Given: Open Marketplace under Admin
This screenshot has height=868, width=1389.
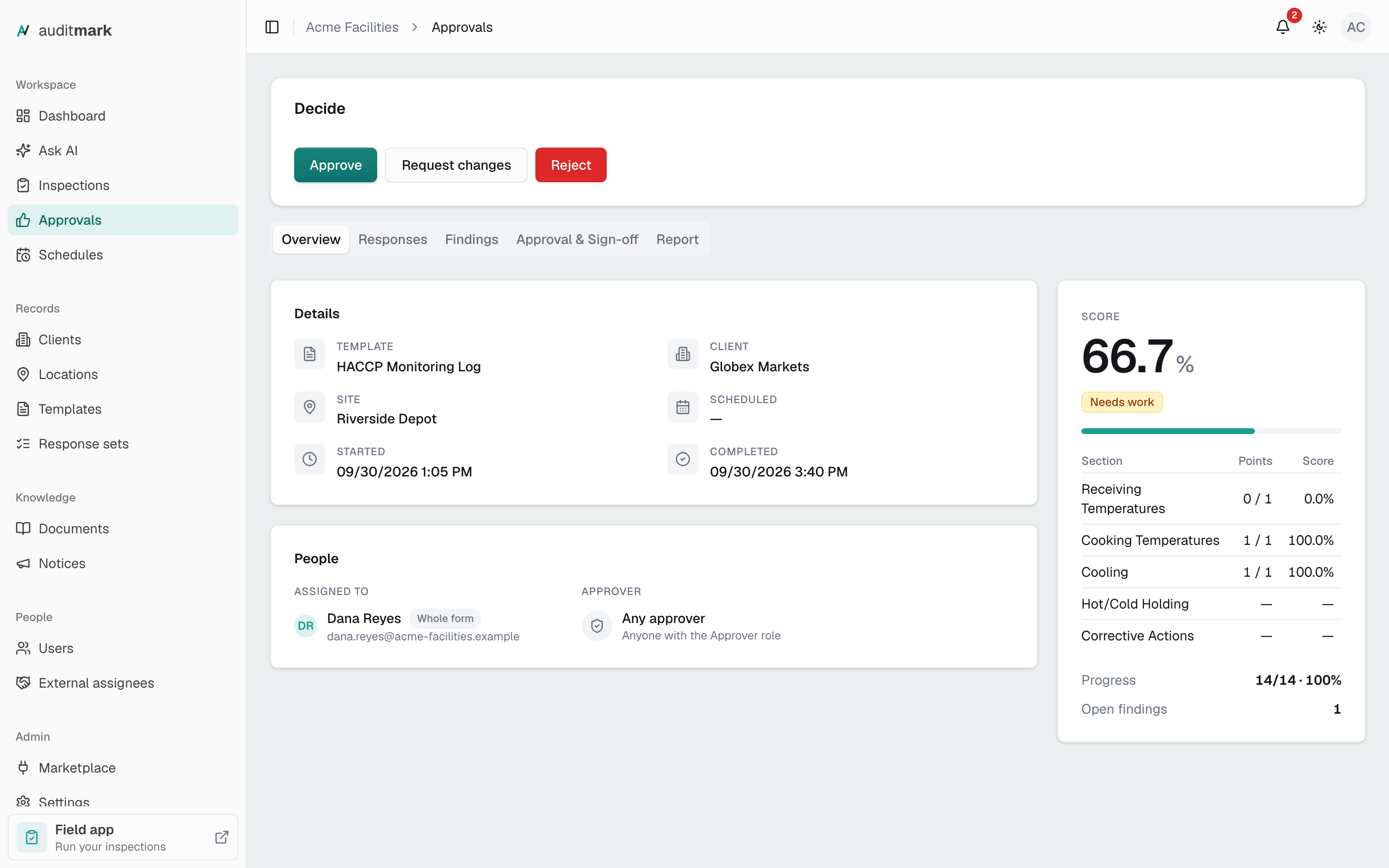Looking at the screenshot, I should (x=123, y=768).
